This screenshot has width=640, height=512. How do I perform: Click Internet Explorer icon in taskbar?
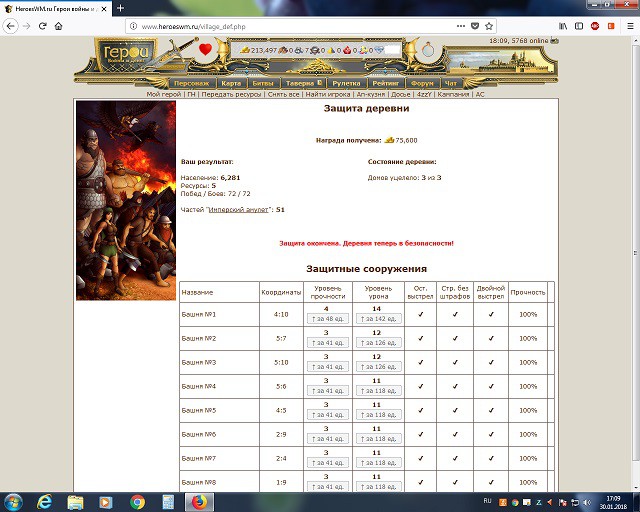[44, 501]
